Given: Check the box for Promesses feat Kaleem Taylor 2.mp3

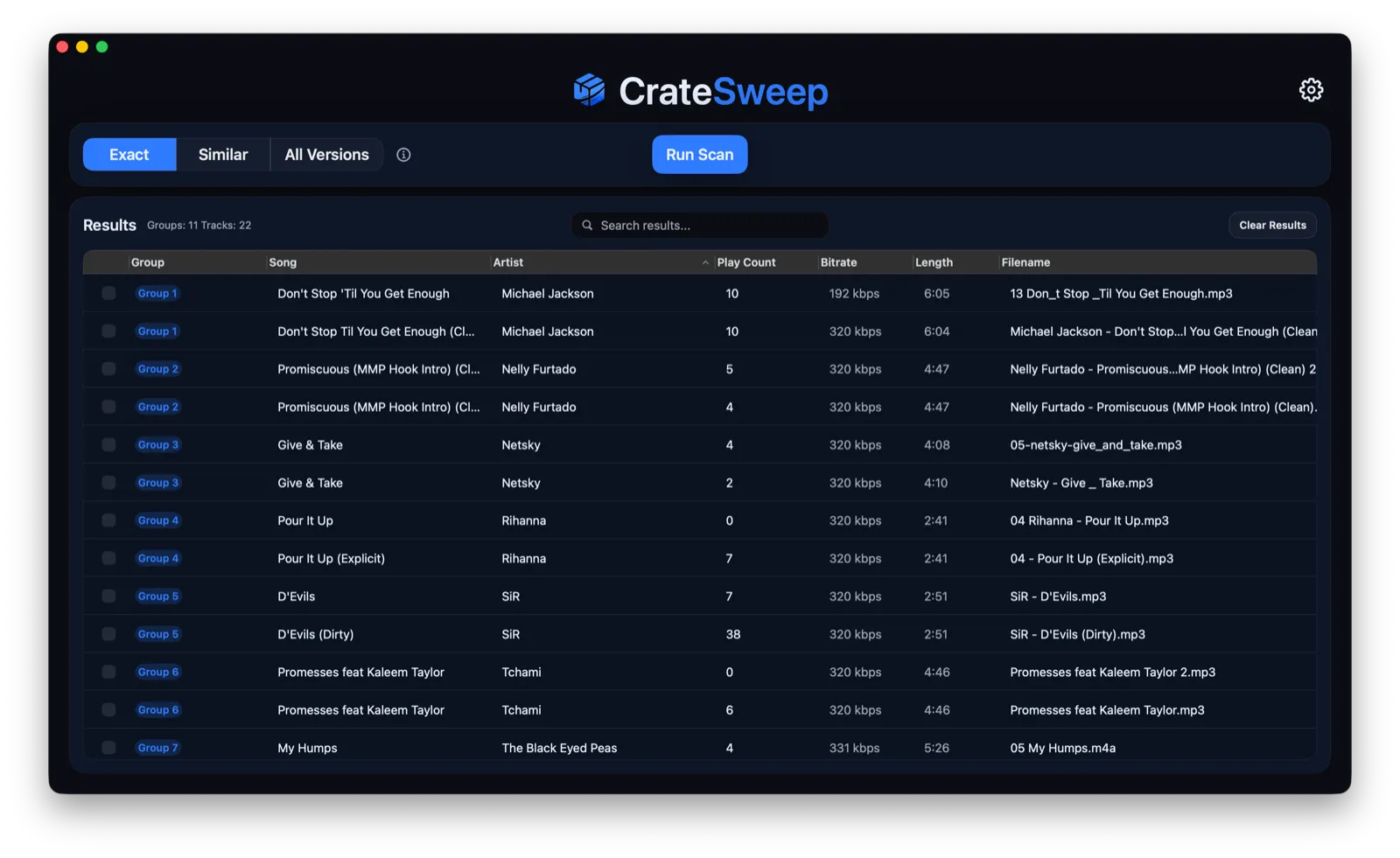Looking at the screenshot, I should click(x=108, y=672).
